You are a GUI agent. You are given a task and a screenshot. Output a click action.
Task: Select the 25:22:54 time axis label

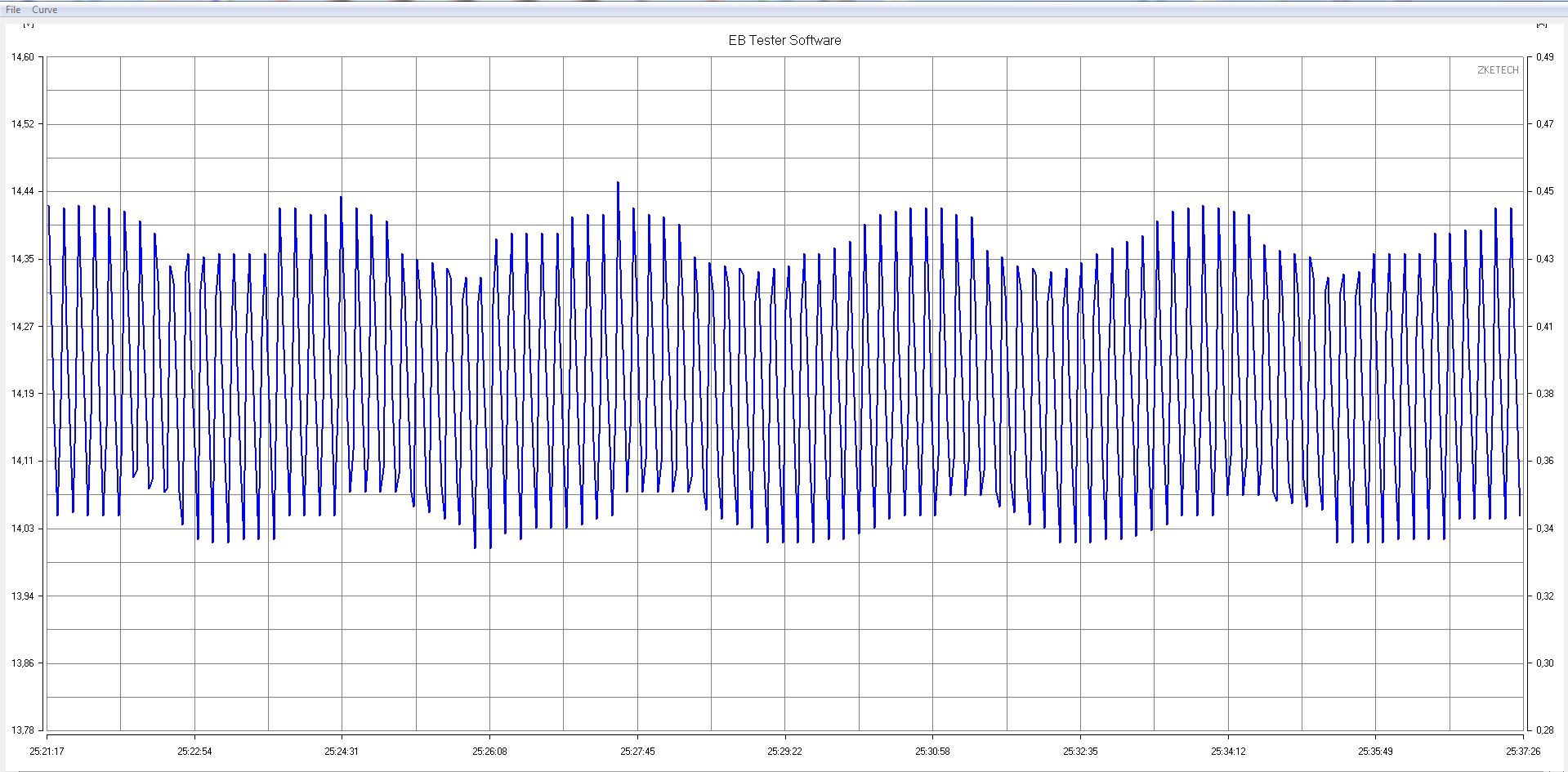coord(194,751)
